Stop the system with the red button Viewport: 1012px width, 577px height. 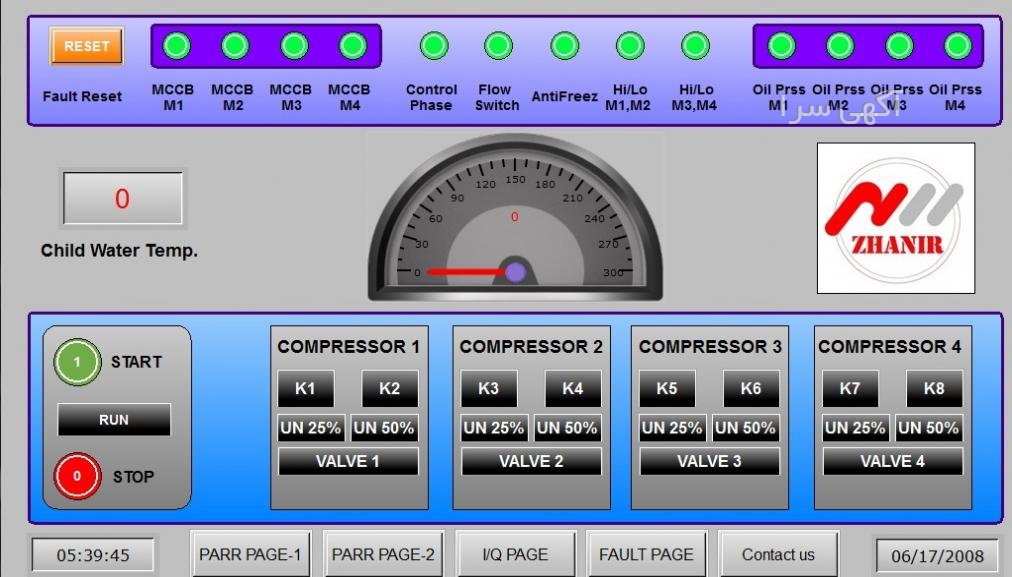(77, 476)
